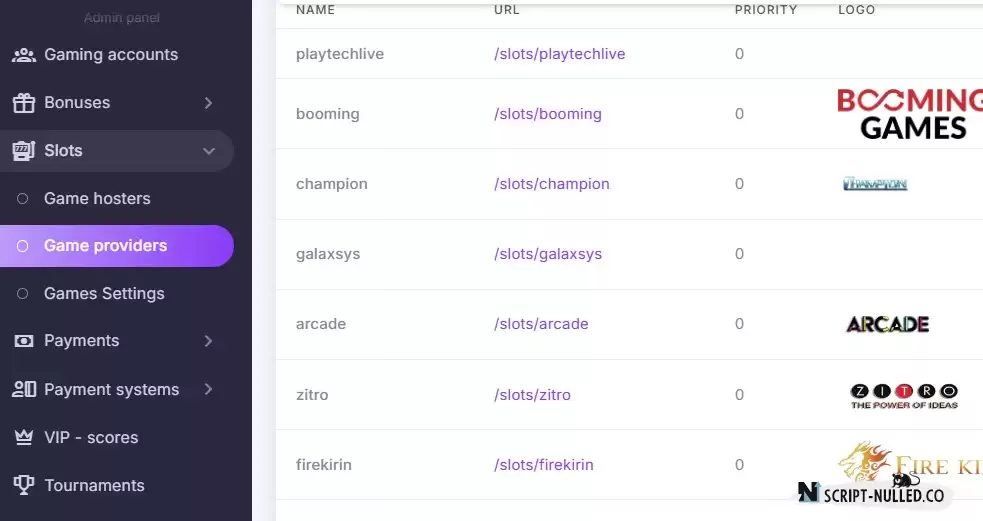983x521 pixels.
Task: Click the Gaming accounts people icon
Action: coord(24,55)
